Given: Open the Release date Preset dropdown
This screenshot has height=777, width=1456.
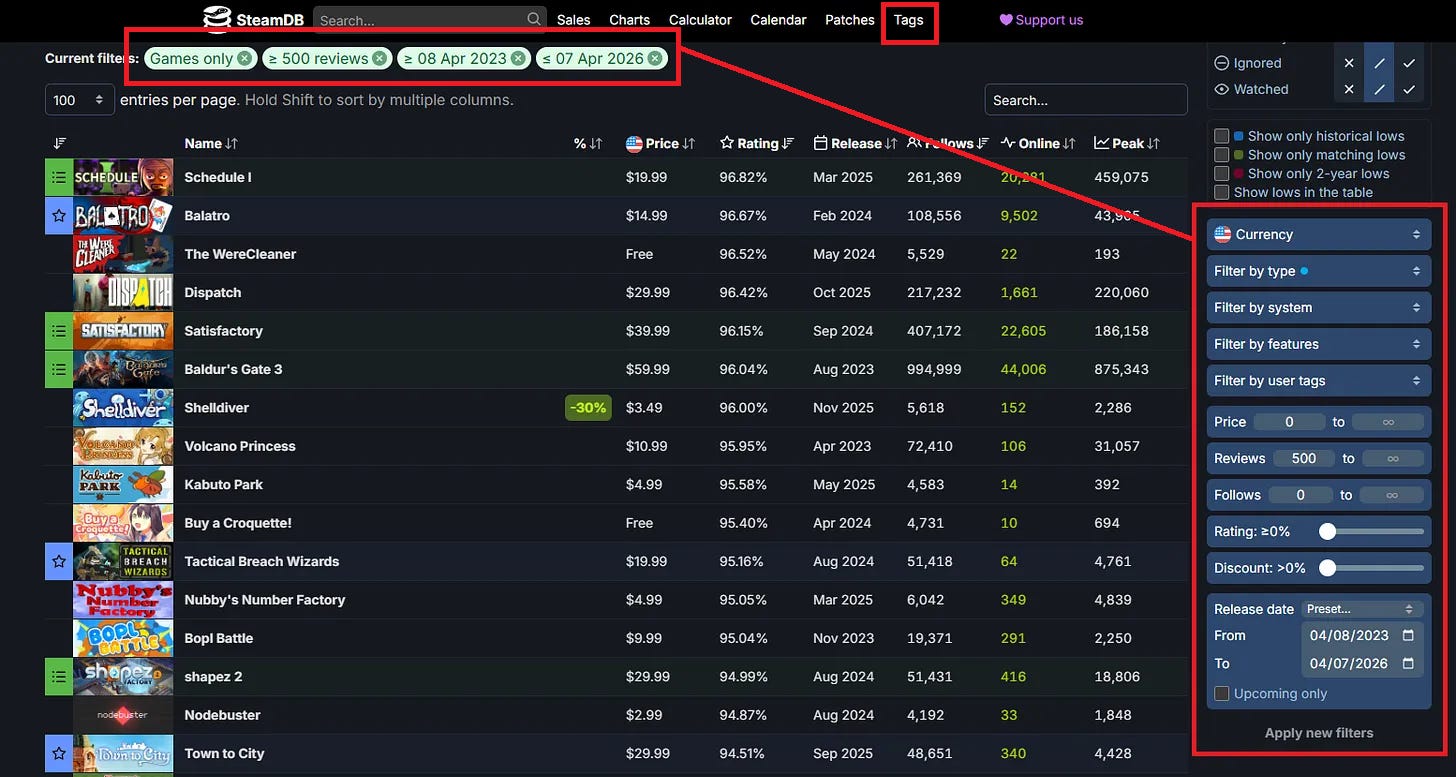Looking at the screenshot, I should point(1361,609).
